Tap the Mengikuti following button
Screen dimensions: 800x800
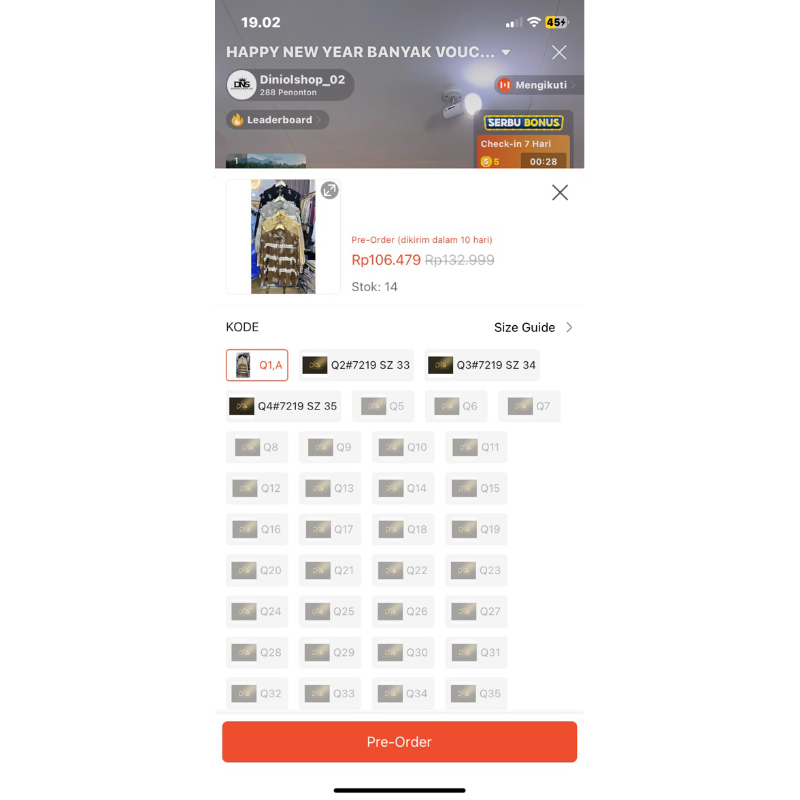(537, 85)
